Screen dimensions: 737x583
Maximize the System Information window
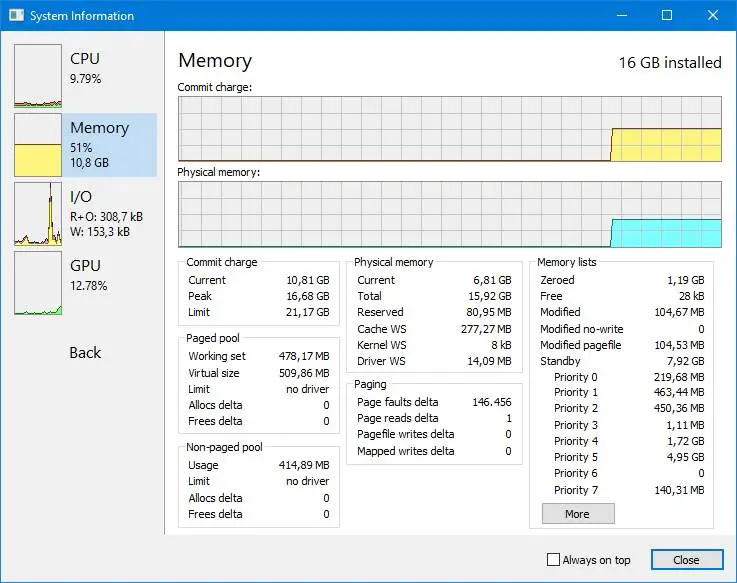pyautogui.click(x=667, y=15)
